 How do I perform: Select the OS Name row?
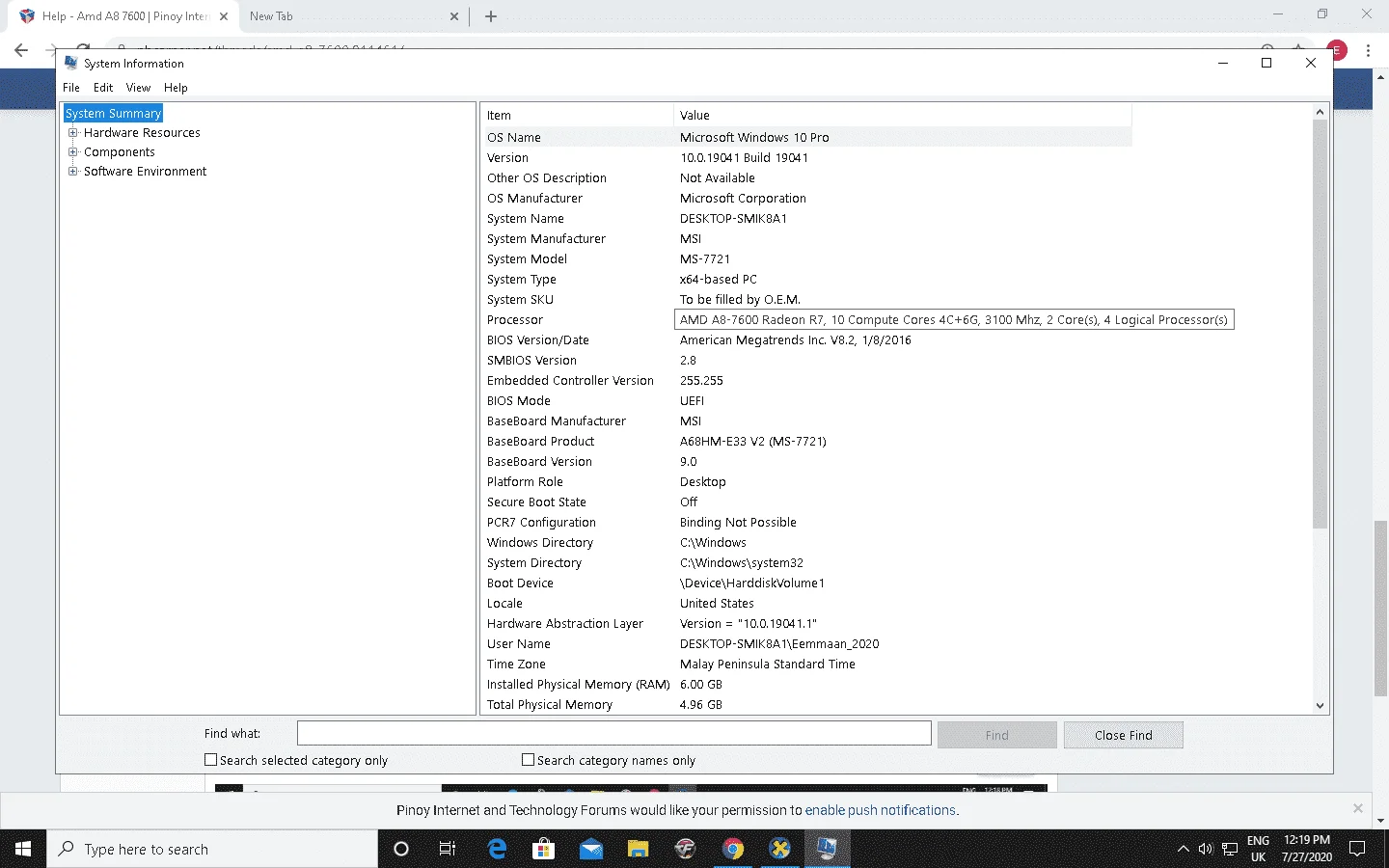(x=805, y=138)
